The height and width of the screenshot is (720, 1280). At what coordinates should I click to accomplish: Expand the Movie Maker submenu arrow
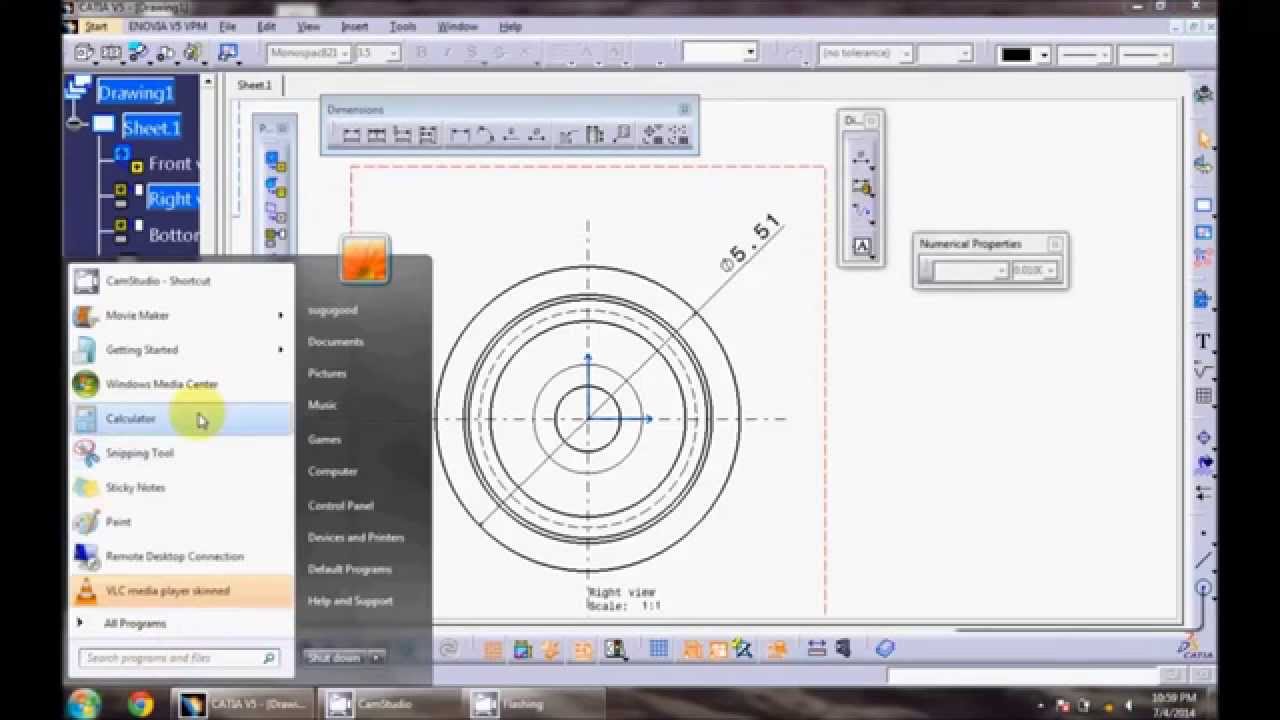coord(280,315)
